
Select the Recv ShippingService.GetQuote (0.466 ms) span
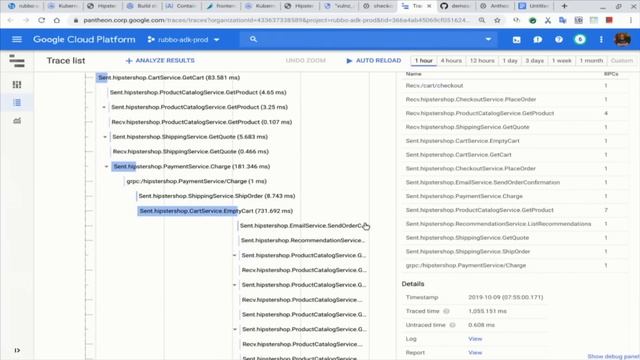click(190, 151)
